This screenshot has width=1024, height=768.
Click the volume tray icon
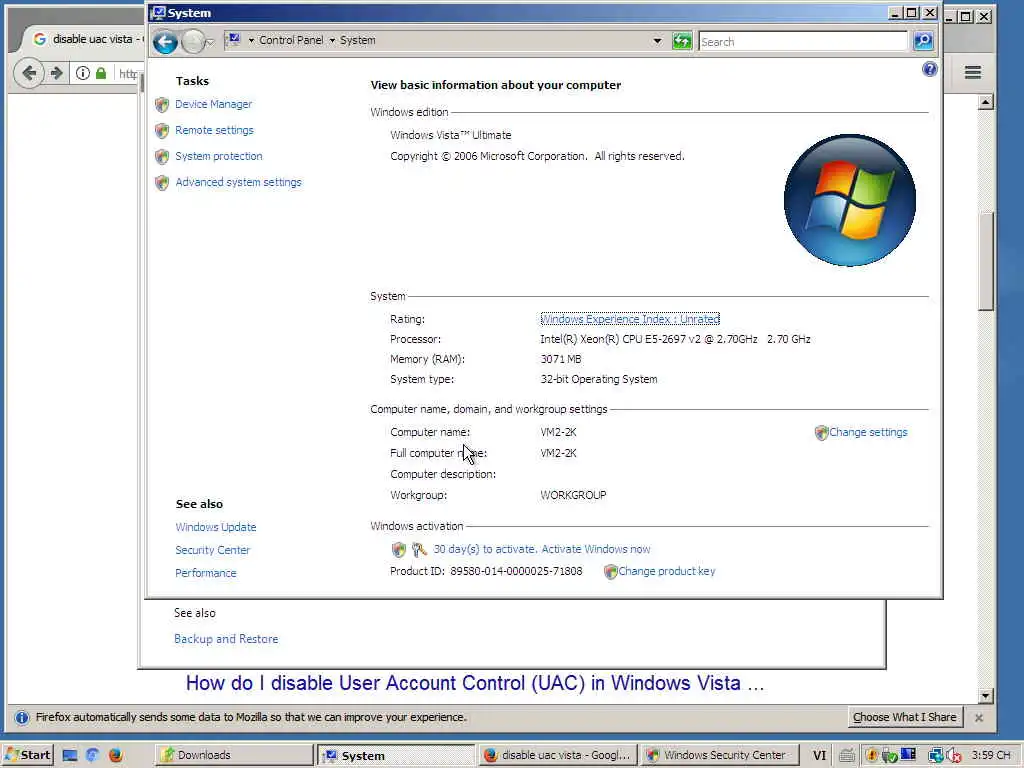pos(953,756)
